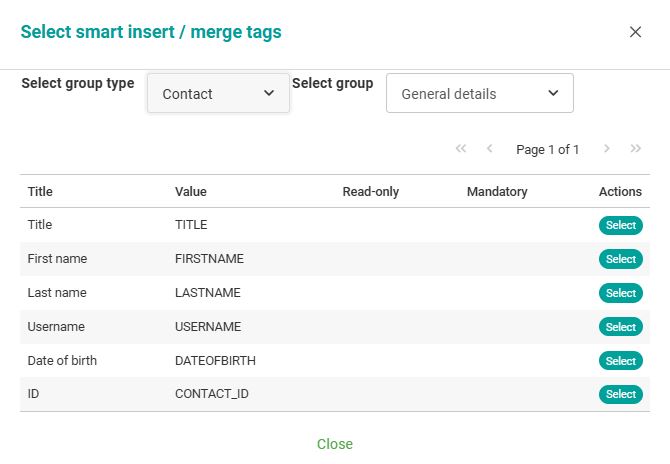Close the dialog with the X icon
This screenshot has height=464, width=670.
(x=635, y=32)
